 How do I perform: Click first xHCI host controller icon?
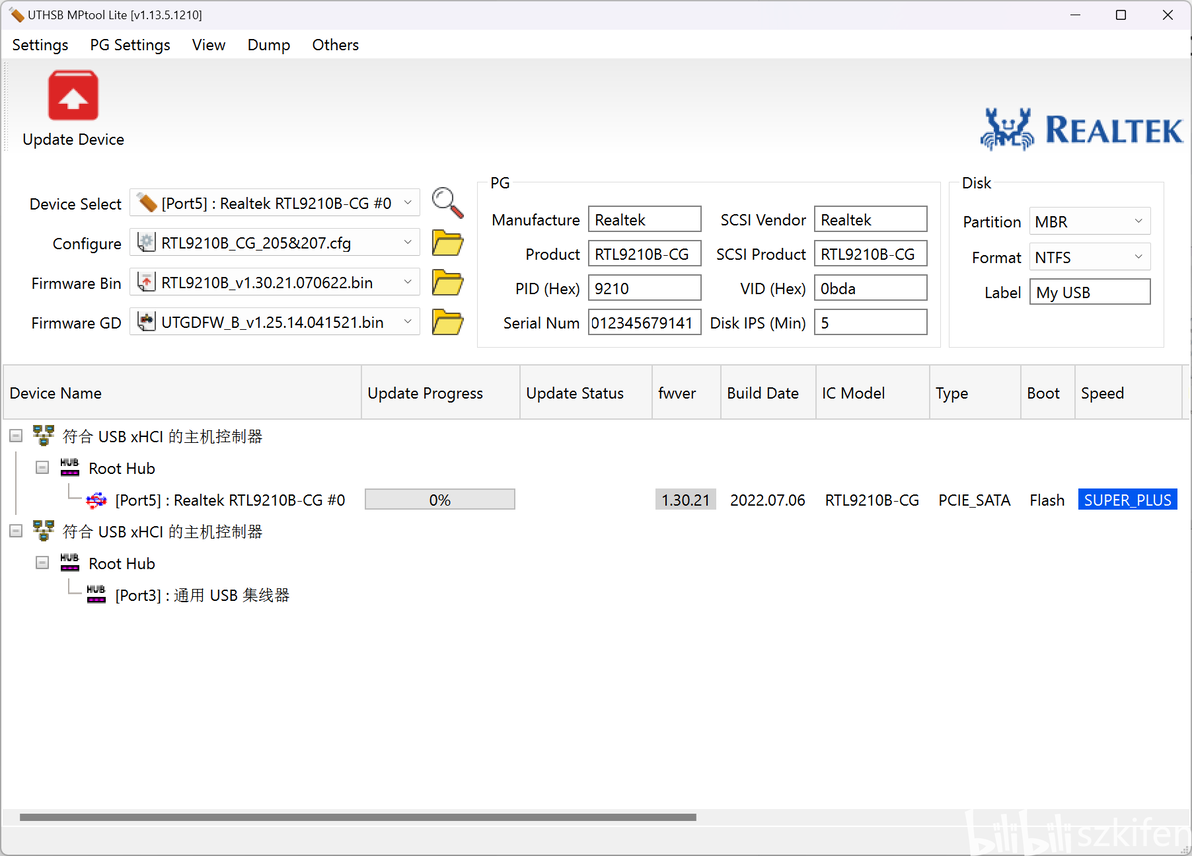point(43,436)
